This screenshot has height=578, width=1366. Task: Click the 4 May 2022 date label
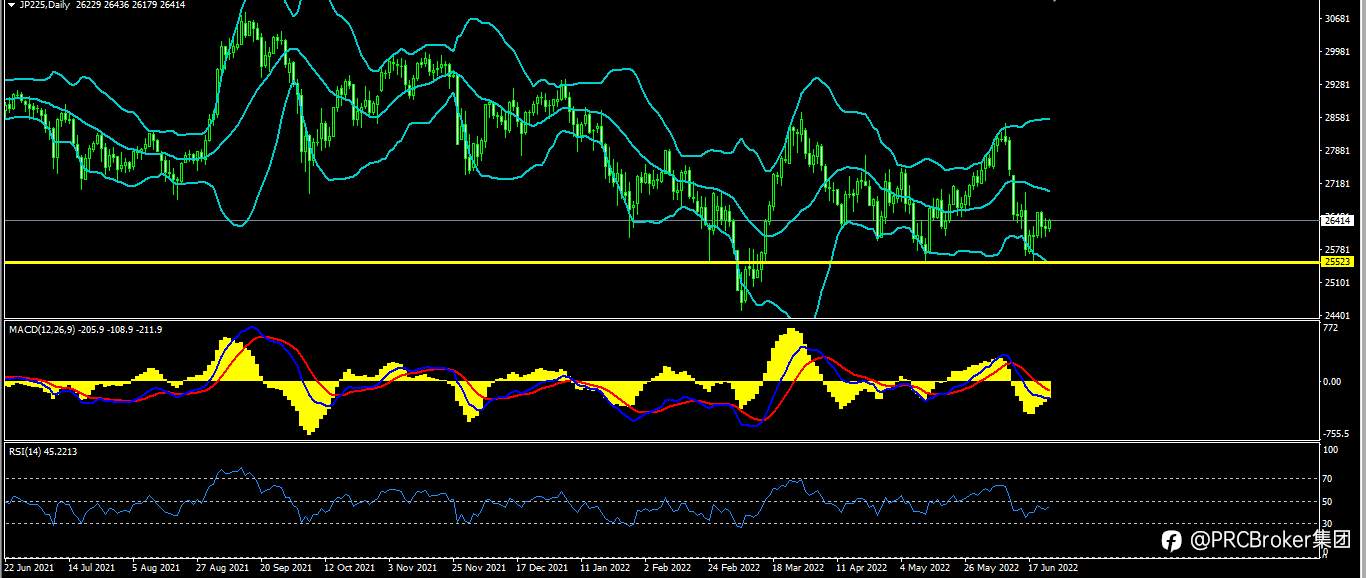coord(924,567)
